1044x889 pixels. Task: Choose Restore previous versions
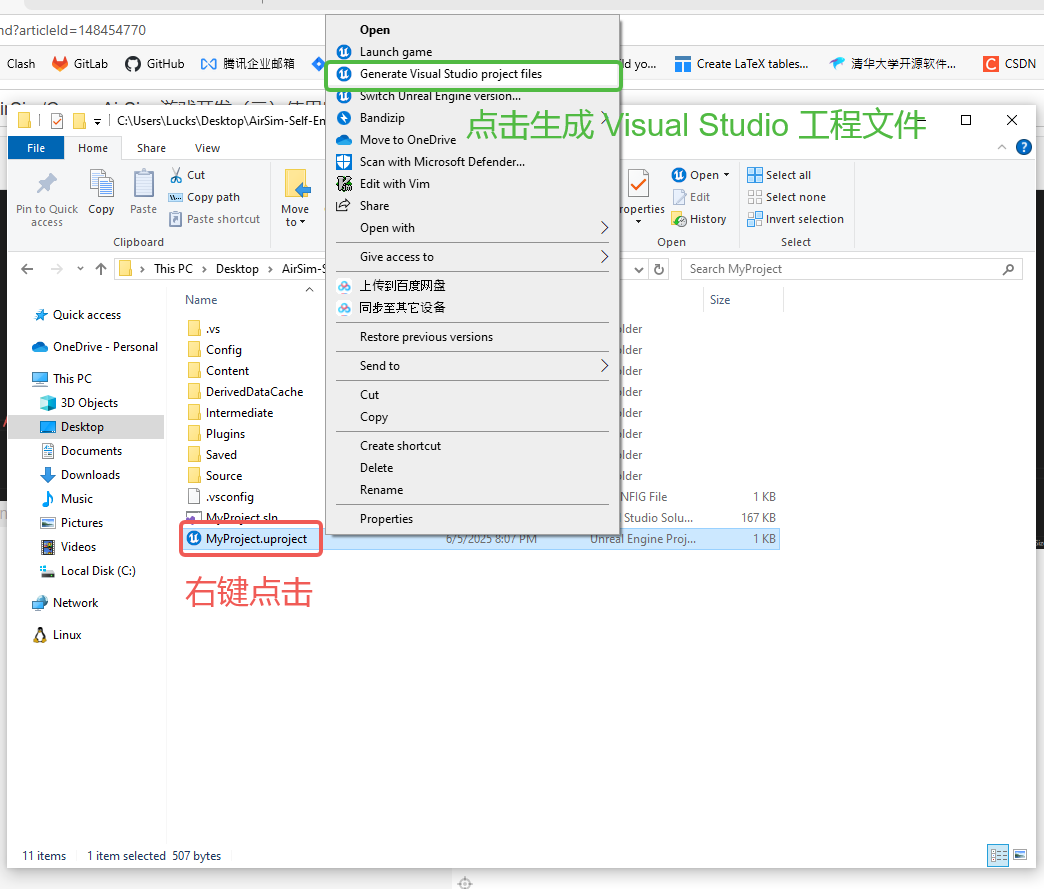472,337
